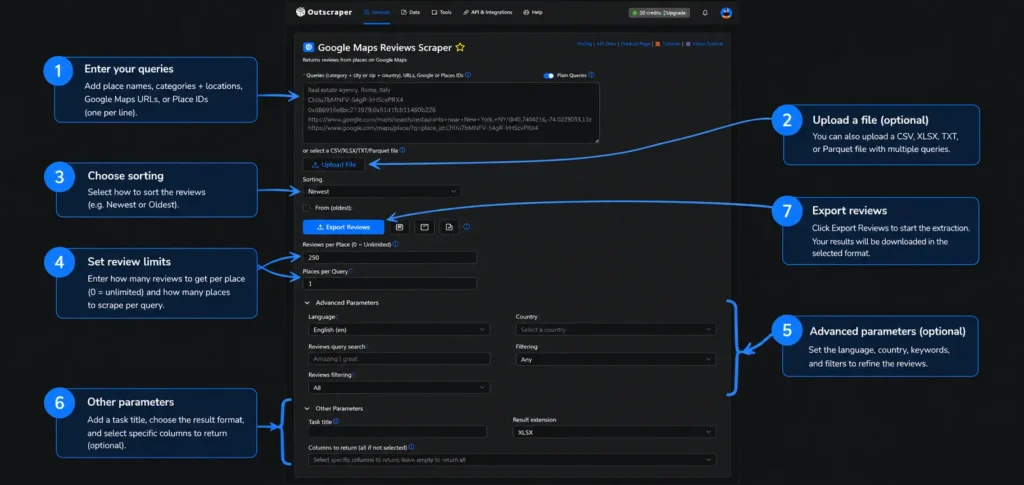Click the Export Reviews button
The height and width of the screenshot is (485, 1024).
(344, 227)
